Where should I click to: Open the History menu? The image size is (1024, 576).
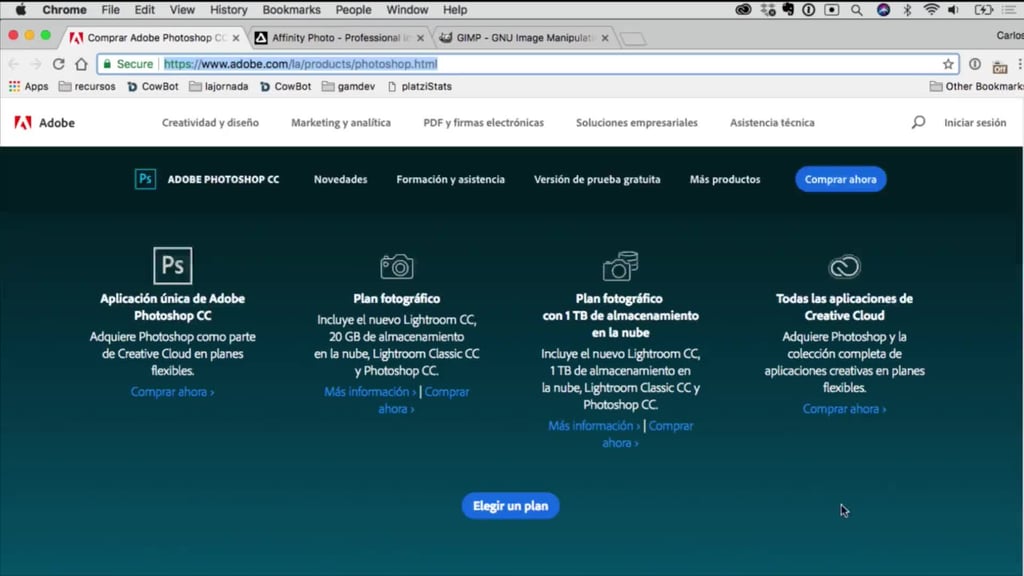[x=229, y=10]
